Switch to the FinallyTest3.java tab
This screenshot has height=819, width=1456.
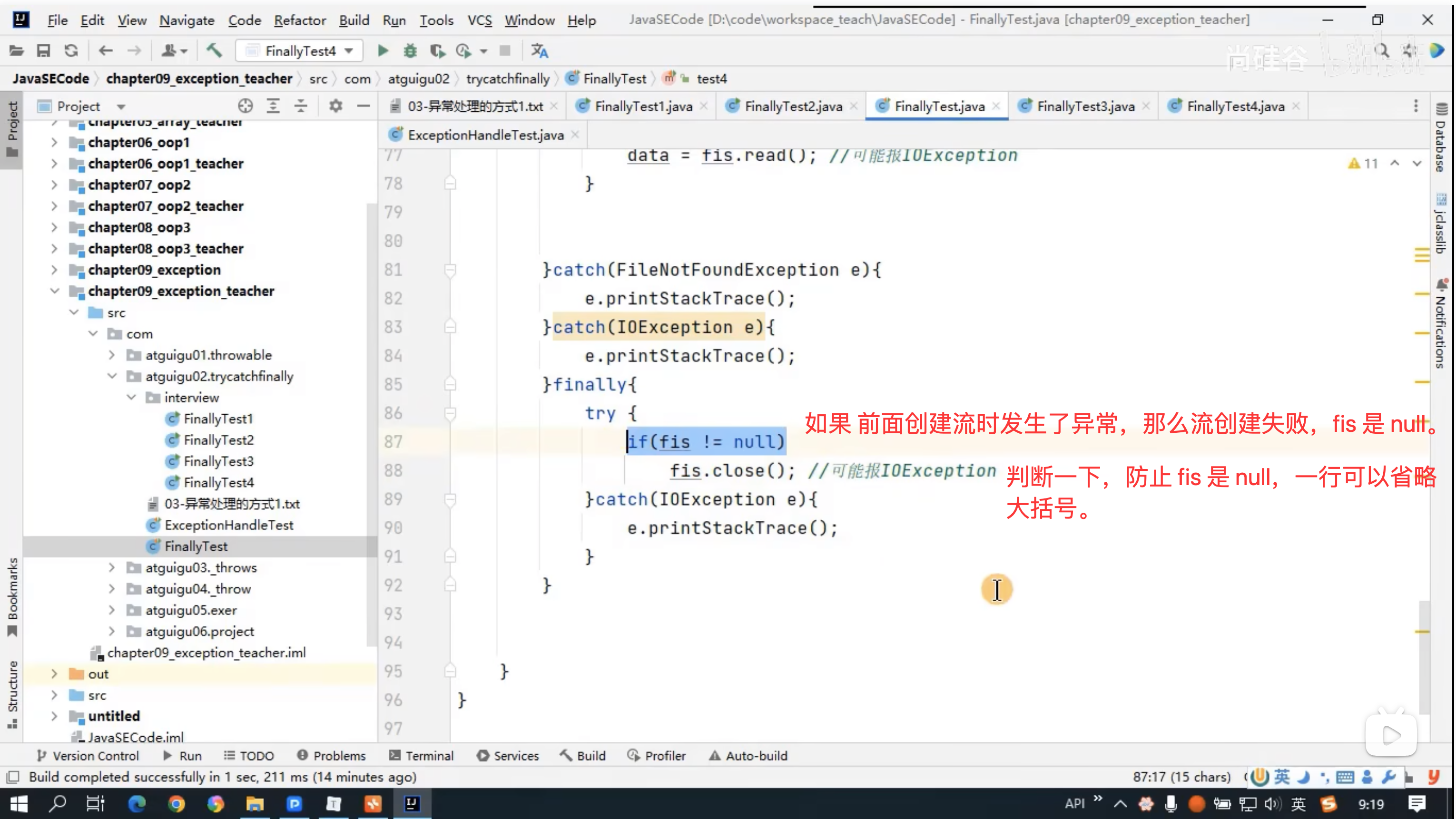(x=1085, y=106)
